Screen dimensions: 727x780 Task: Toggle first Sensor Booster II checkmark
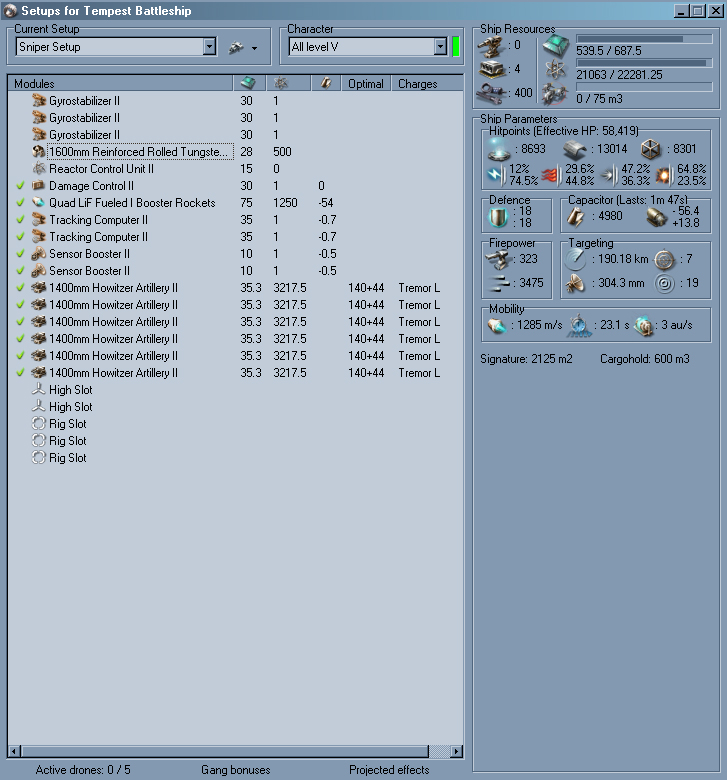[20, 254]
